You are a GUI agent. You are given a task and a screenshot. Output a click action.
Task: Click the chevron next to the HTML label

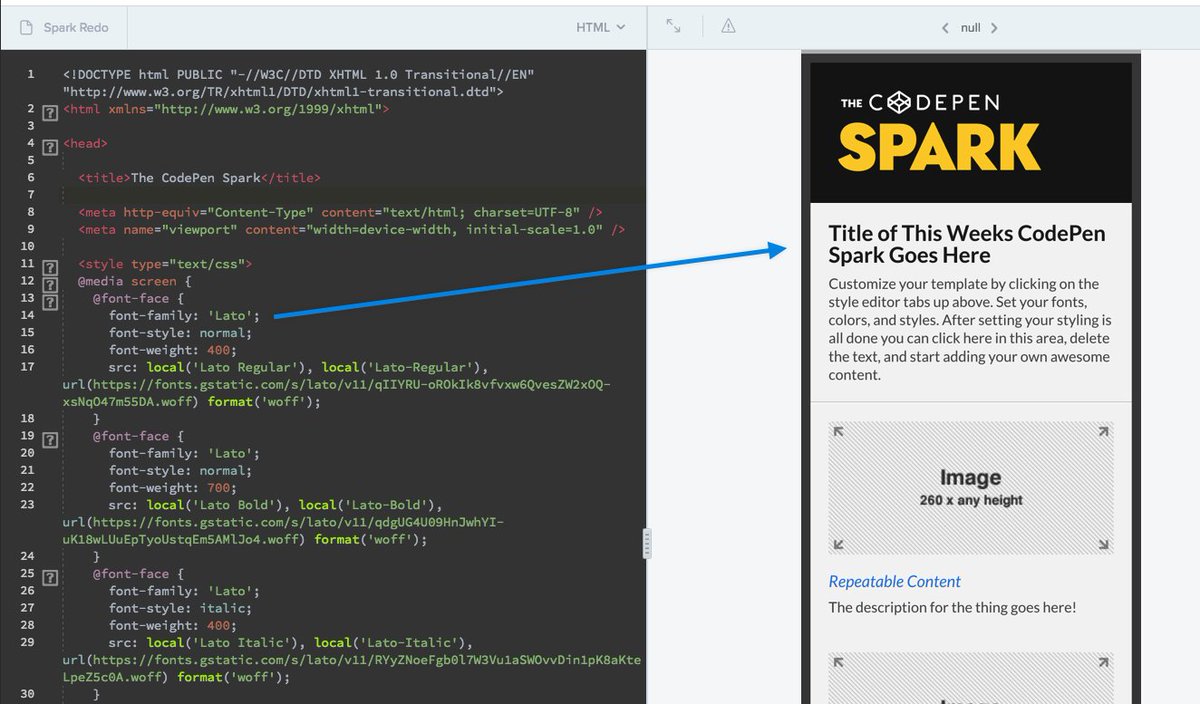(620, 27)
